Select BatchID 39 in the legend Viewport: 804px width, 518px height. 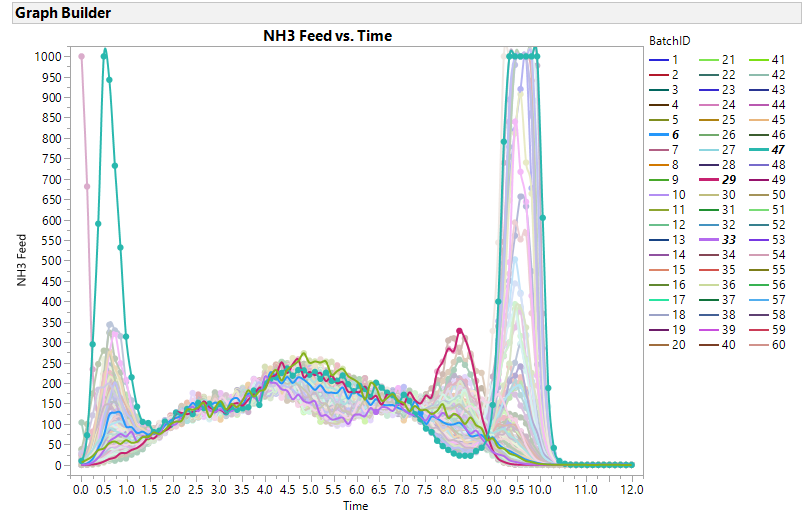717,330
